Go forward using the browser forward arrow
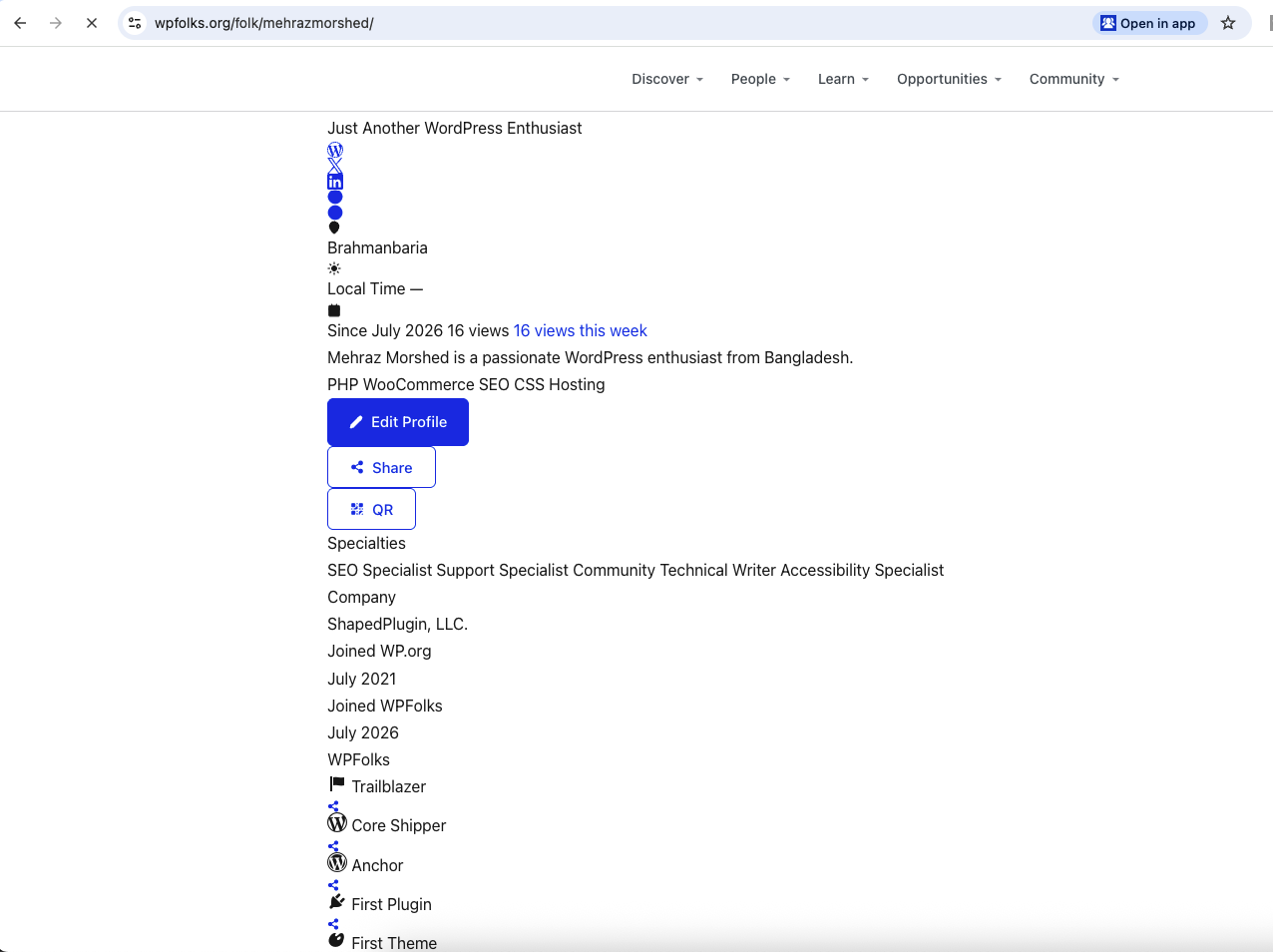The height and width of the screenshot is (952, 1273). pyautogui.click(x=56, y=23)
